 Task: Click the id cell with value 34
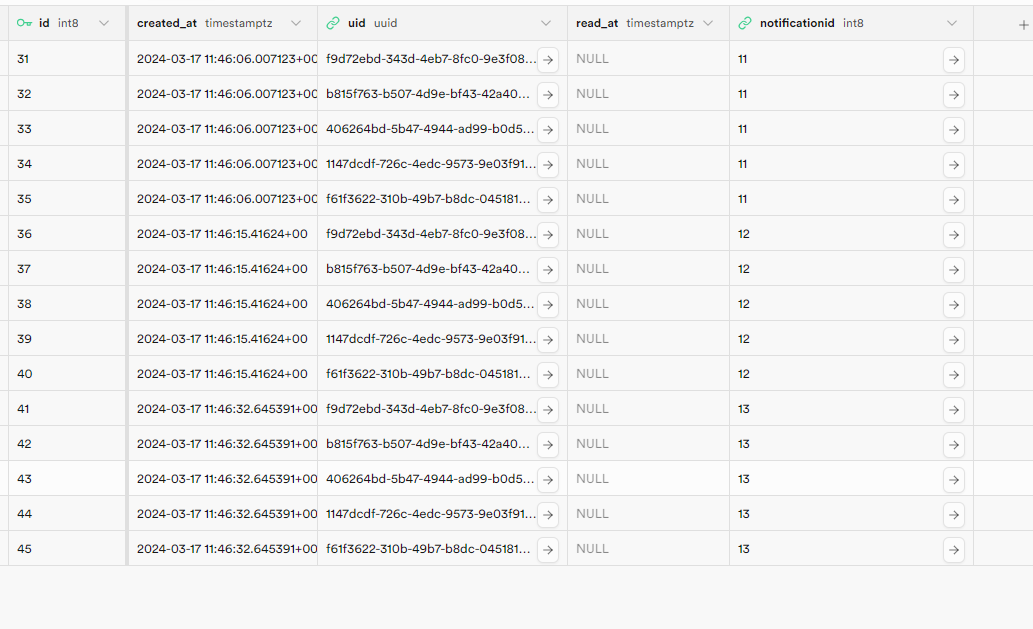coord(24,164)
